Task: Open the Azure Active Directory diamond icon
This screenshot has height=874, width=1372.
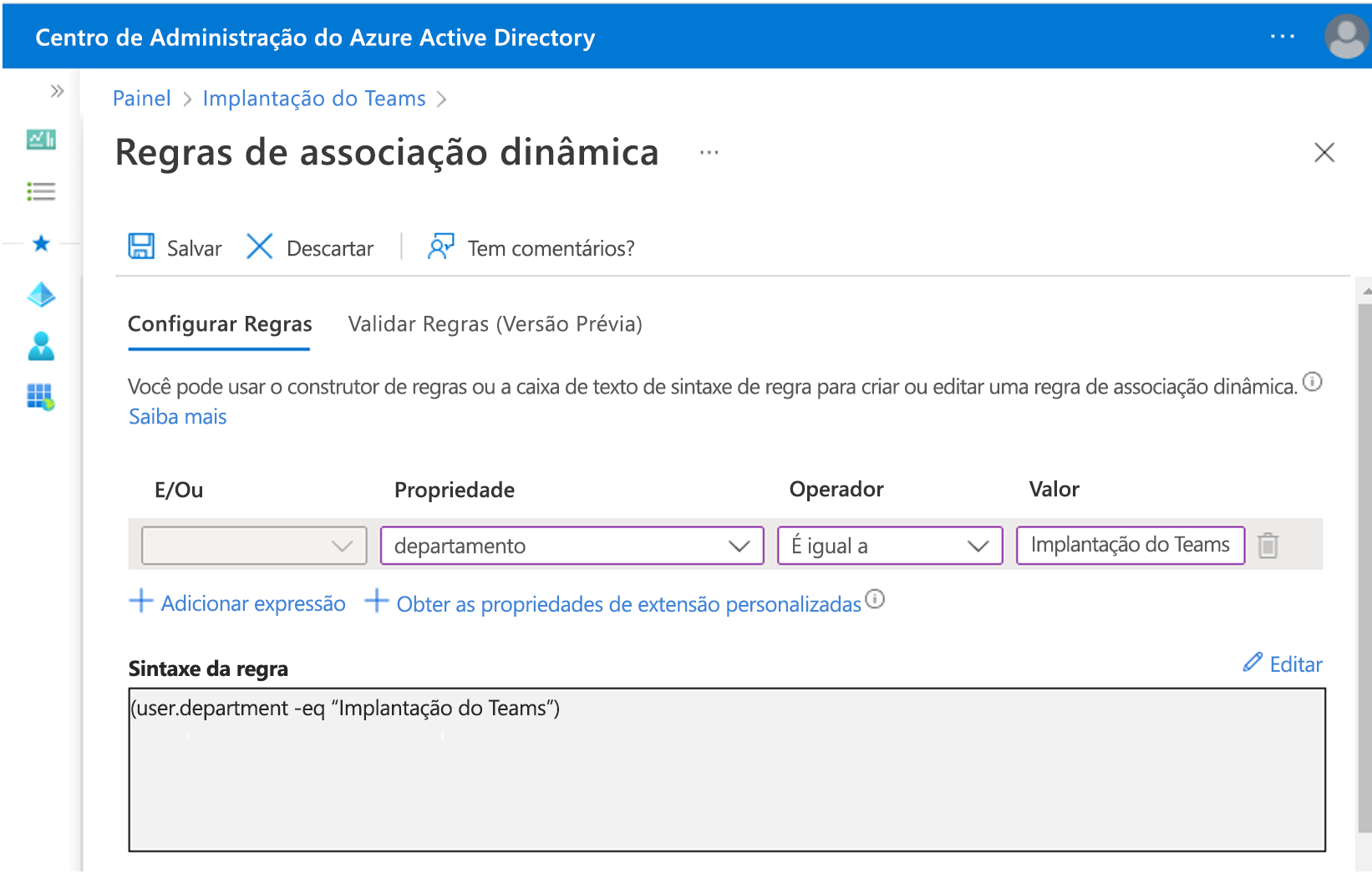Action: (41, 294)
